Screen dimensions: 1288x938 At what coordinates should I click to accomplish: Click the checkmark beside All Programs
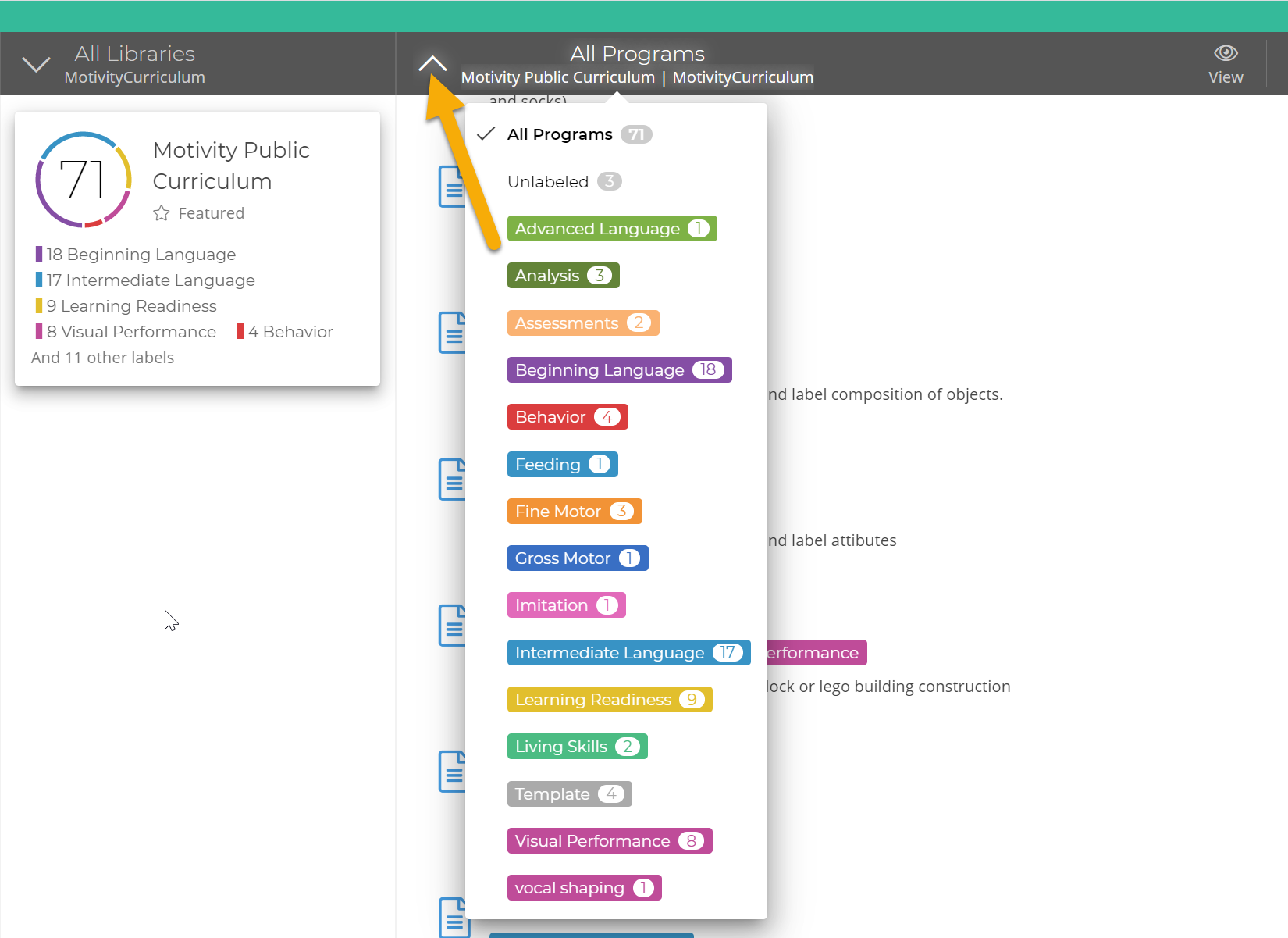pos(486,134)
